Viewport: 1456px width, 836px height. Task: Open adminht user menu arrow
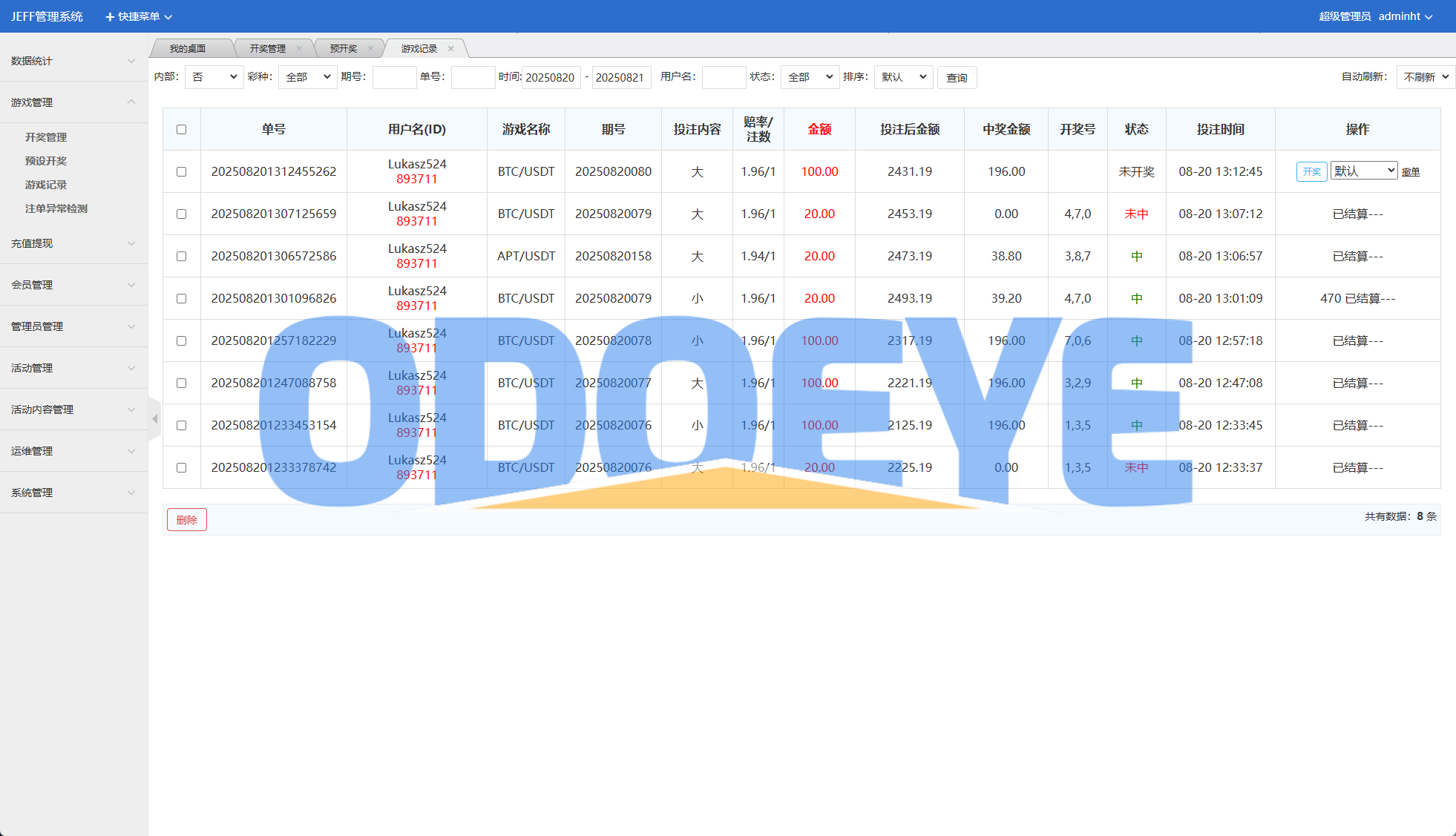[1429, 17]
